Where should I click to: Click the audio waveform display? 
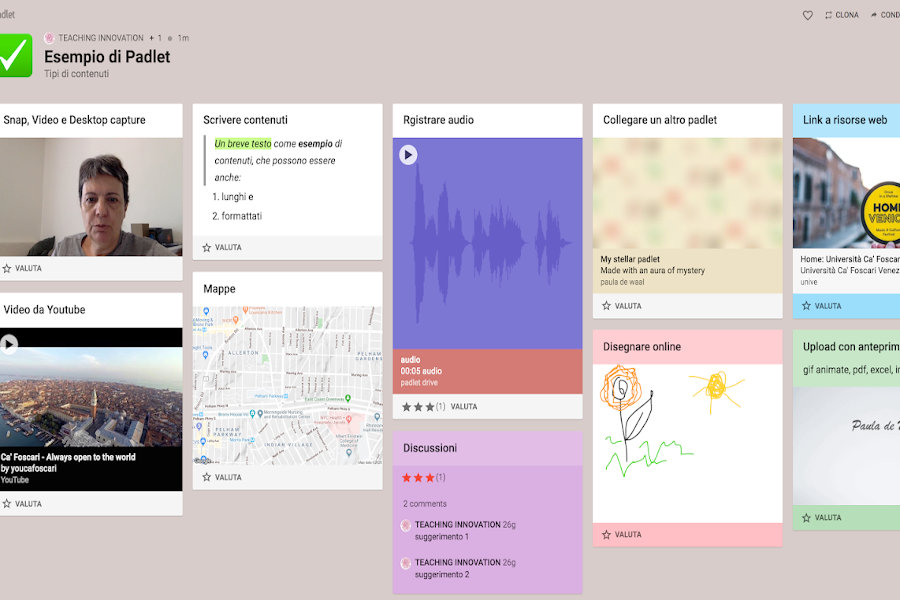[x=487, y=243]
